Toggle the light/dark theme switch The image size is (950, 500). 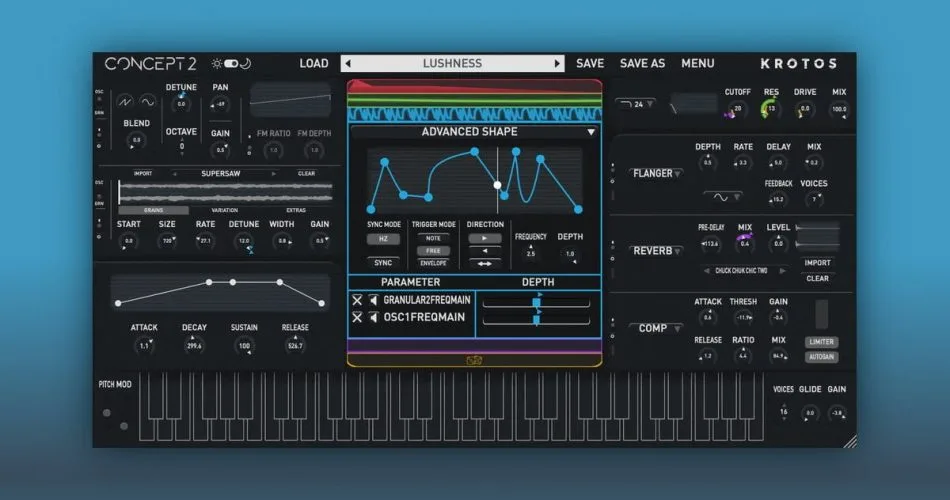(x=231, y=64)
